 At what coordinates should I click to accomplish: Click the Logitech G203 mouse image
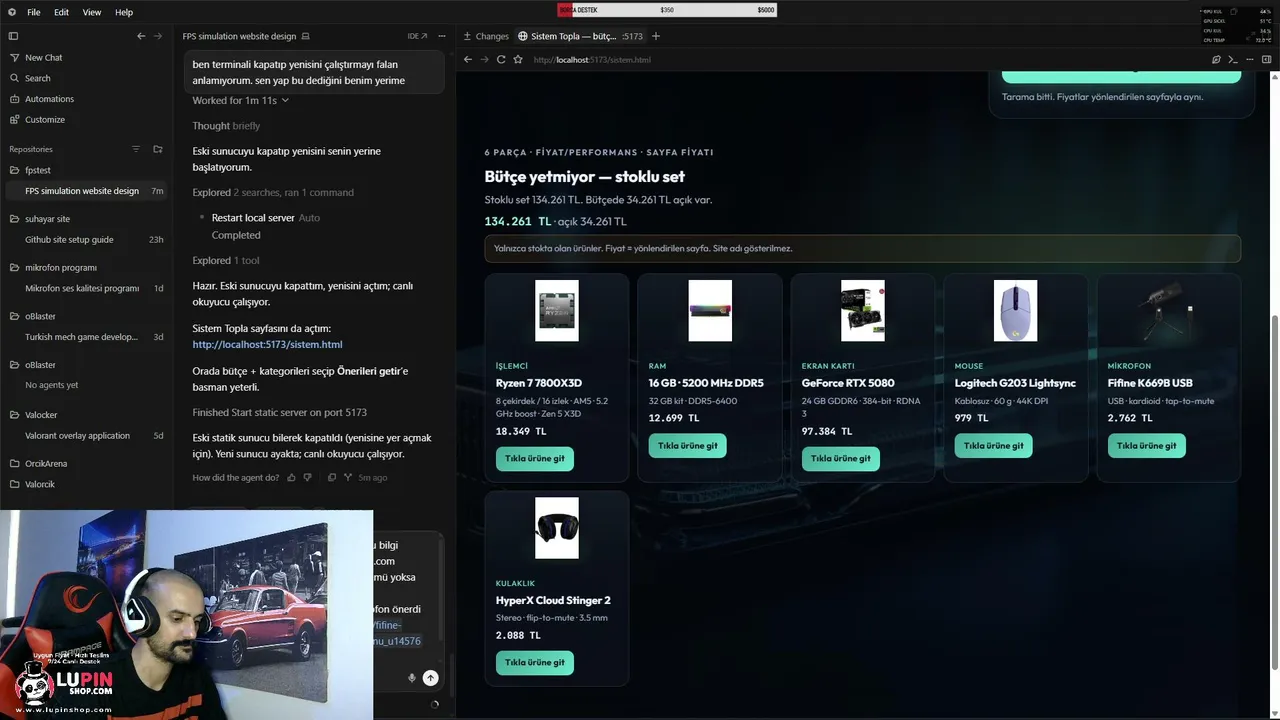point(1015,311)
